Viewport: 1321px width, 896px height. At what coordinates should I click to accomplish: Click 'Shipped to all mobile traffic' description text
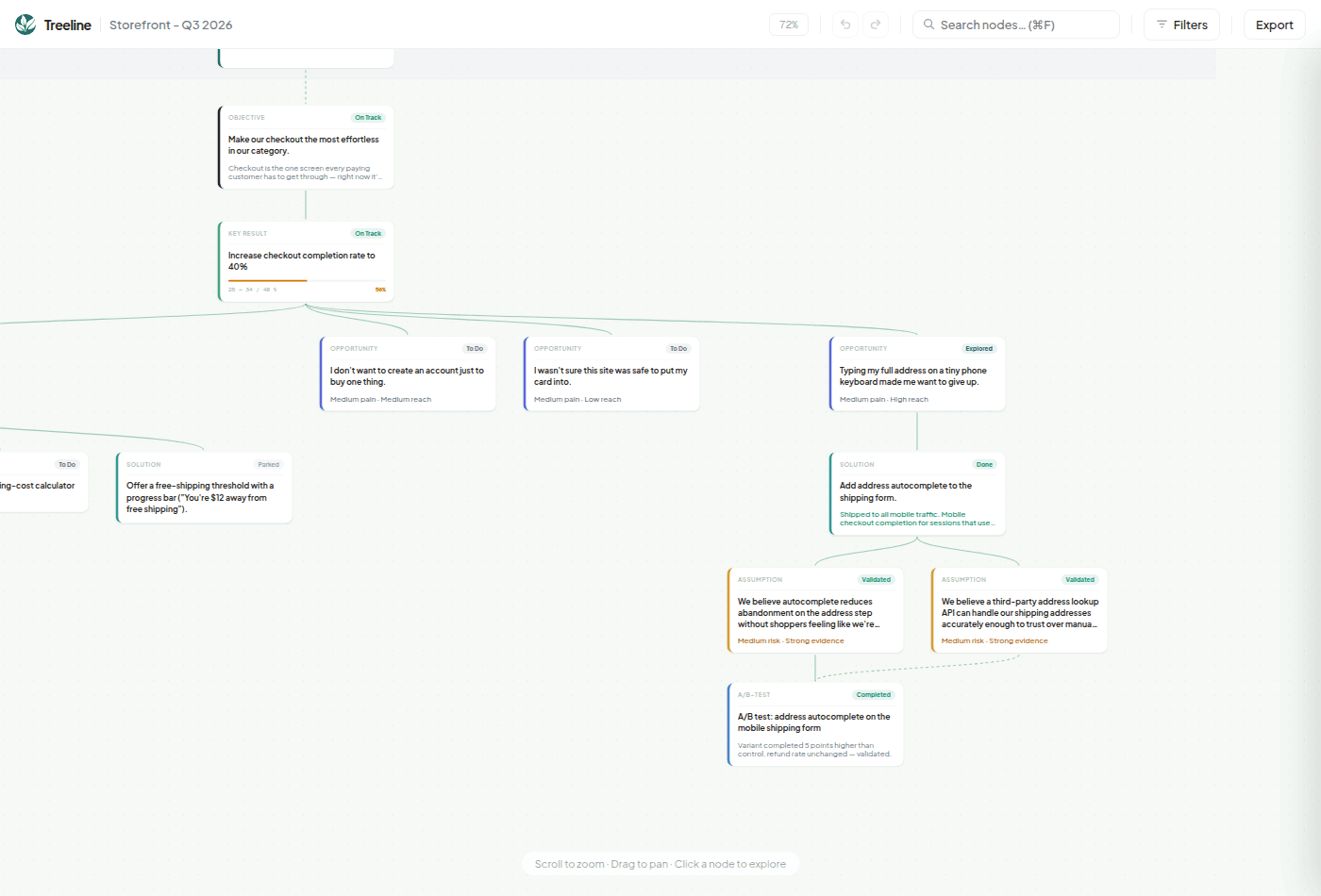pyautogui.click(x=917, y=519)
